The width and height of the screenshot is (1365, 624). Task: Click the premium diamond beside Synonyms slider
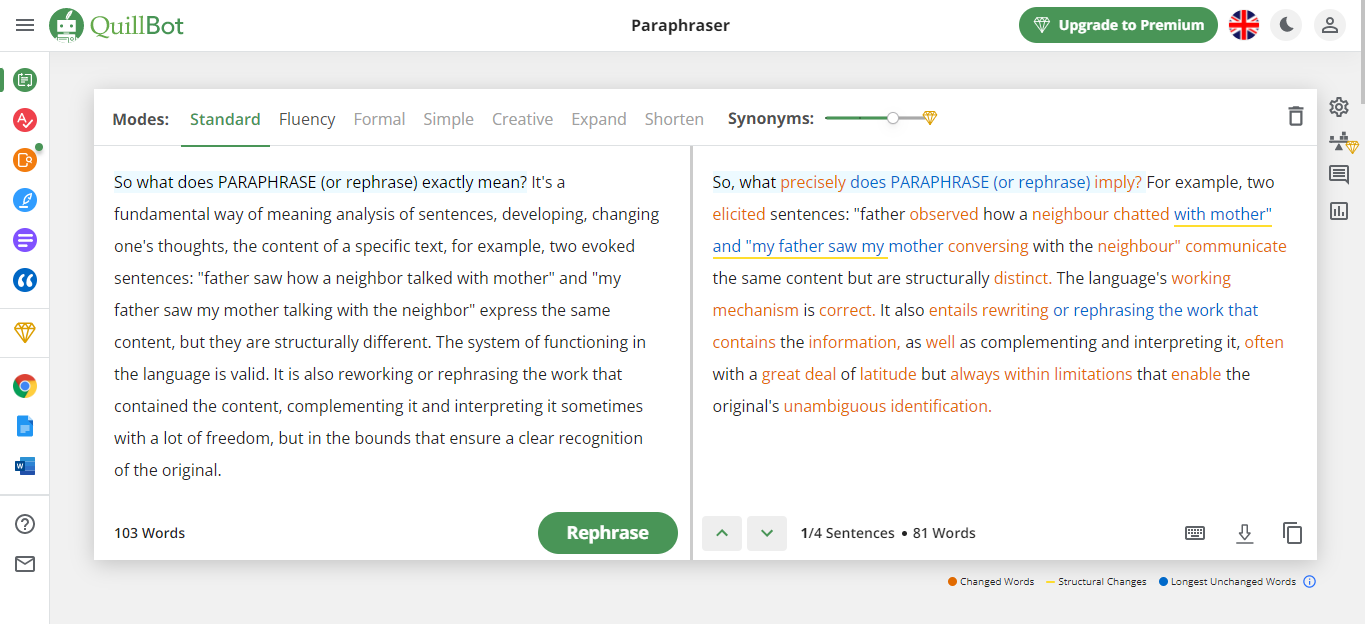(x=930, y=118)
